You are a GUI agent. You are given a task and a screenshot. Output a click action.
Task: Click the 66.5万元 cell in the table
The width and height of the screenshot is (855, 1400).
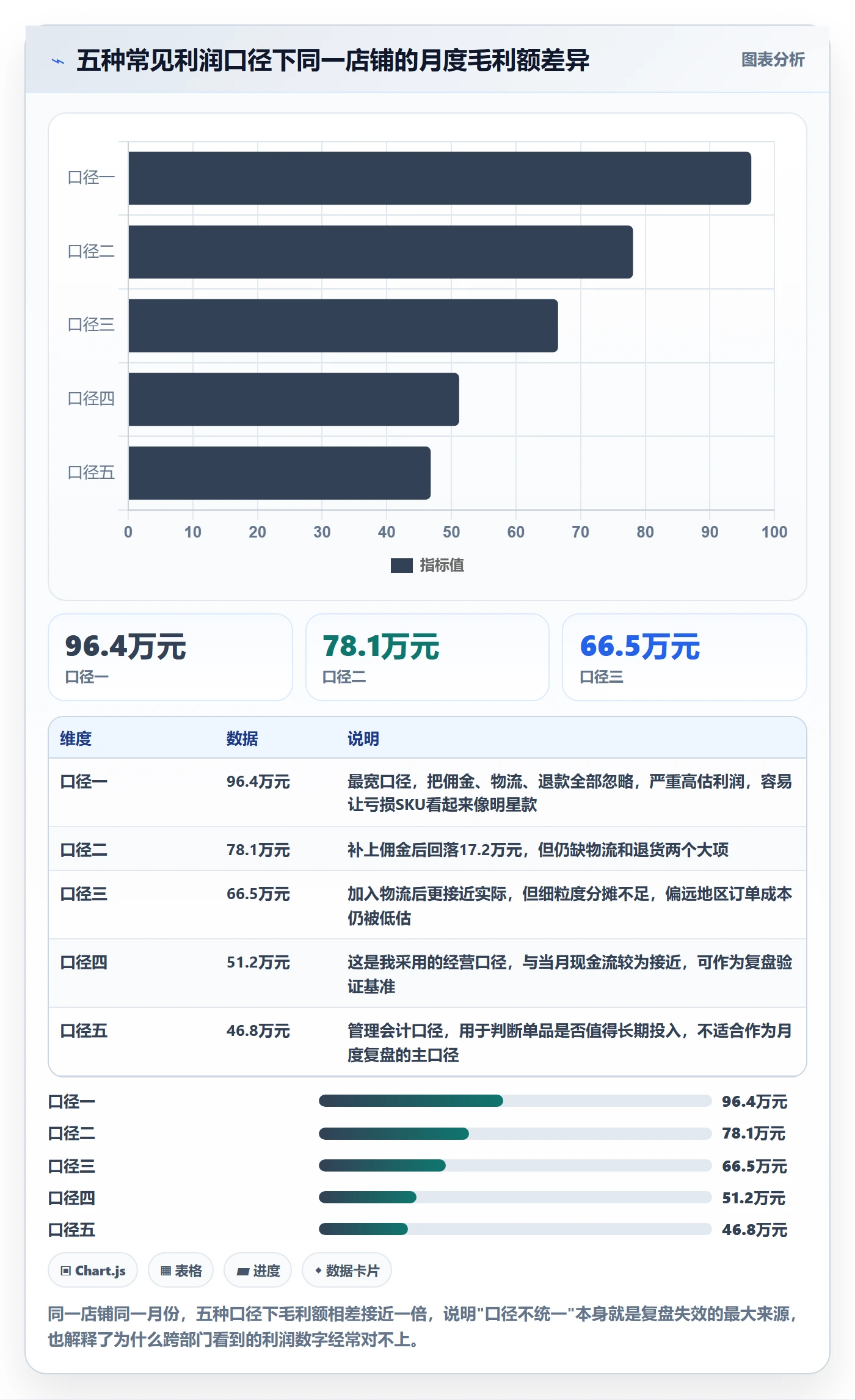(x=258, y=894)
